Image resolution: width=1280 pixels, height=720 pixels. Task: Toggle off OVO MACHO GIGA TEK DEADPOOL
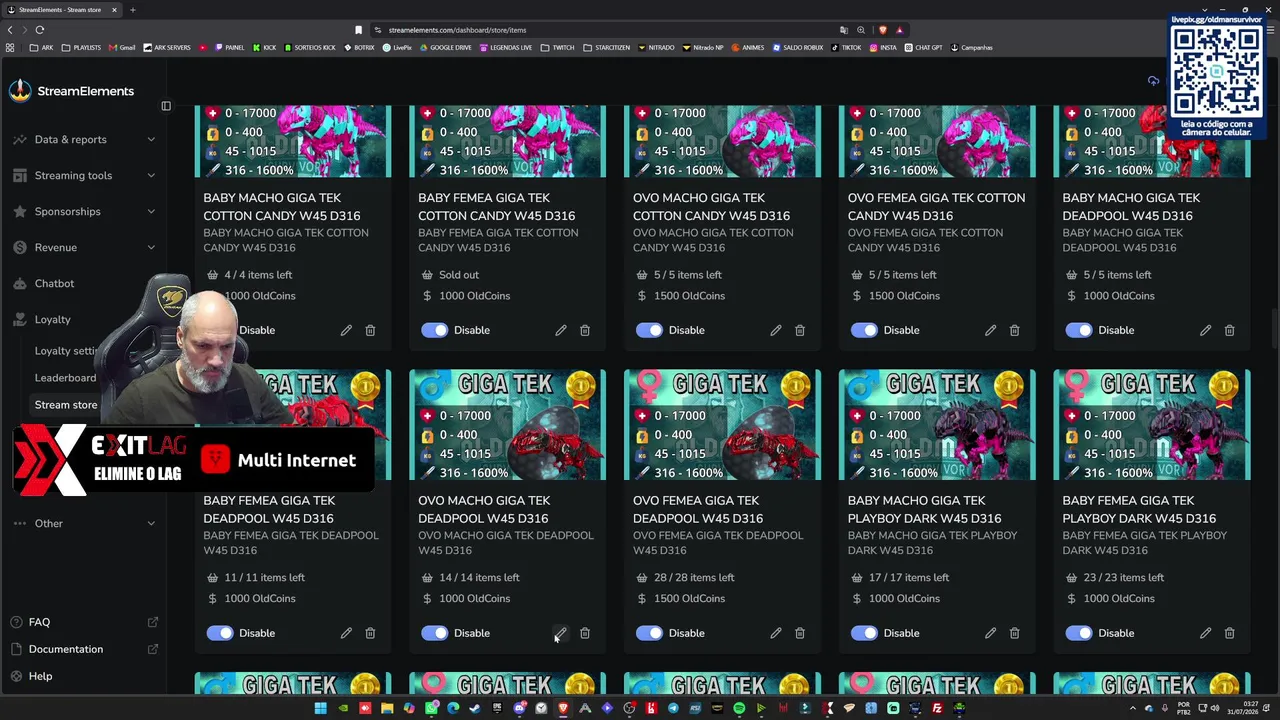point(434,633)
